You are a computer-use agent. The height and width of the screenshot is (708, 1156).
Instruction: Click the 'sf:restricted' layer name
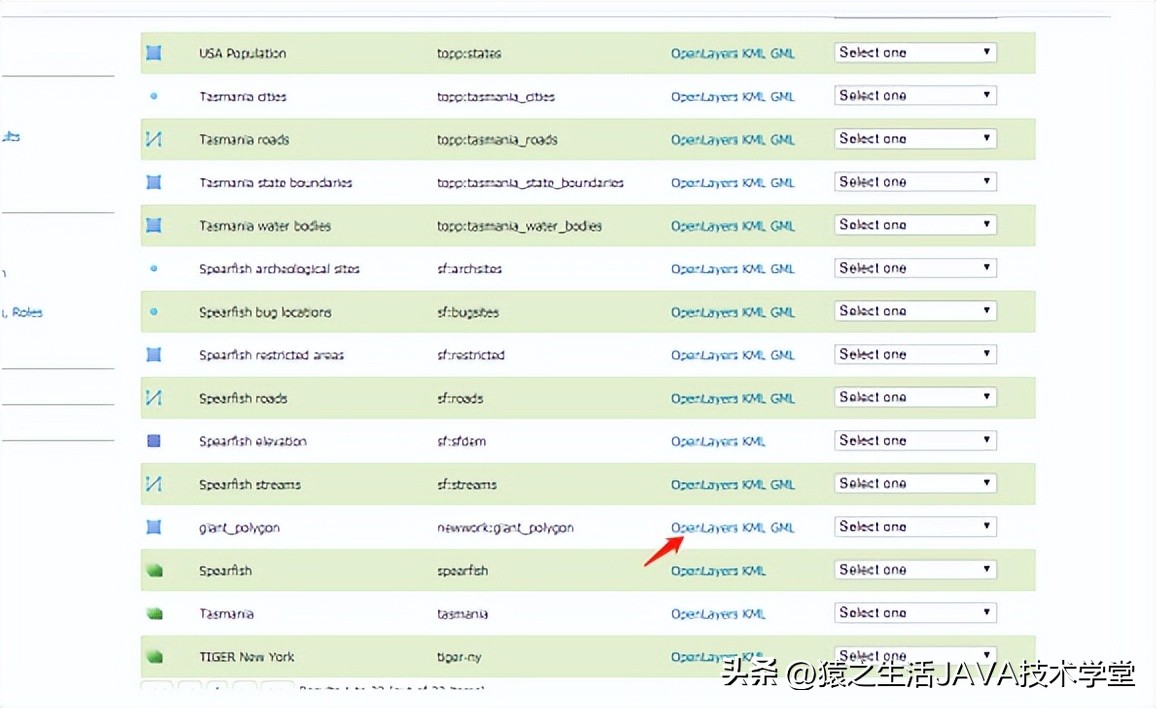click(x=470, y=355)
